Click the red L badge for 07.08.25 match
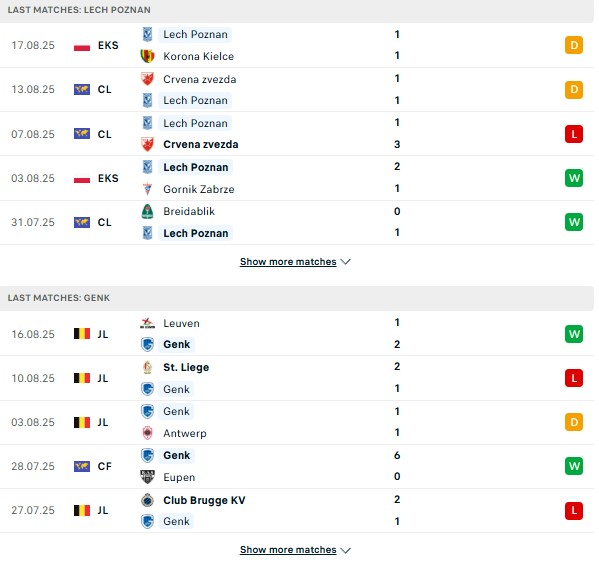This screenshot has width=599, height=565. tap(574, 134)
